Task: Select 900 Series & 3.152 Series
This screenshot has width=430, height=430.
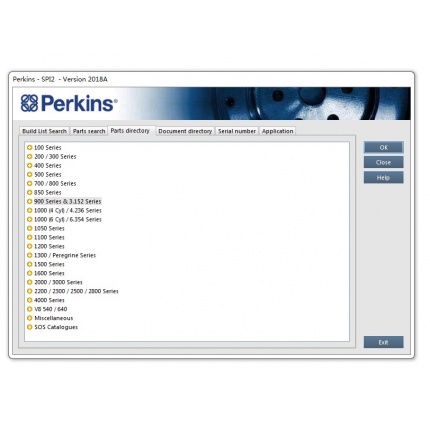Action: pos(68,201)
